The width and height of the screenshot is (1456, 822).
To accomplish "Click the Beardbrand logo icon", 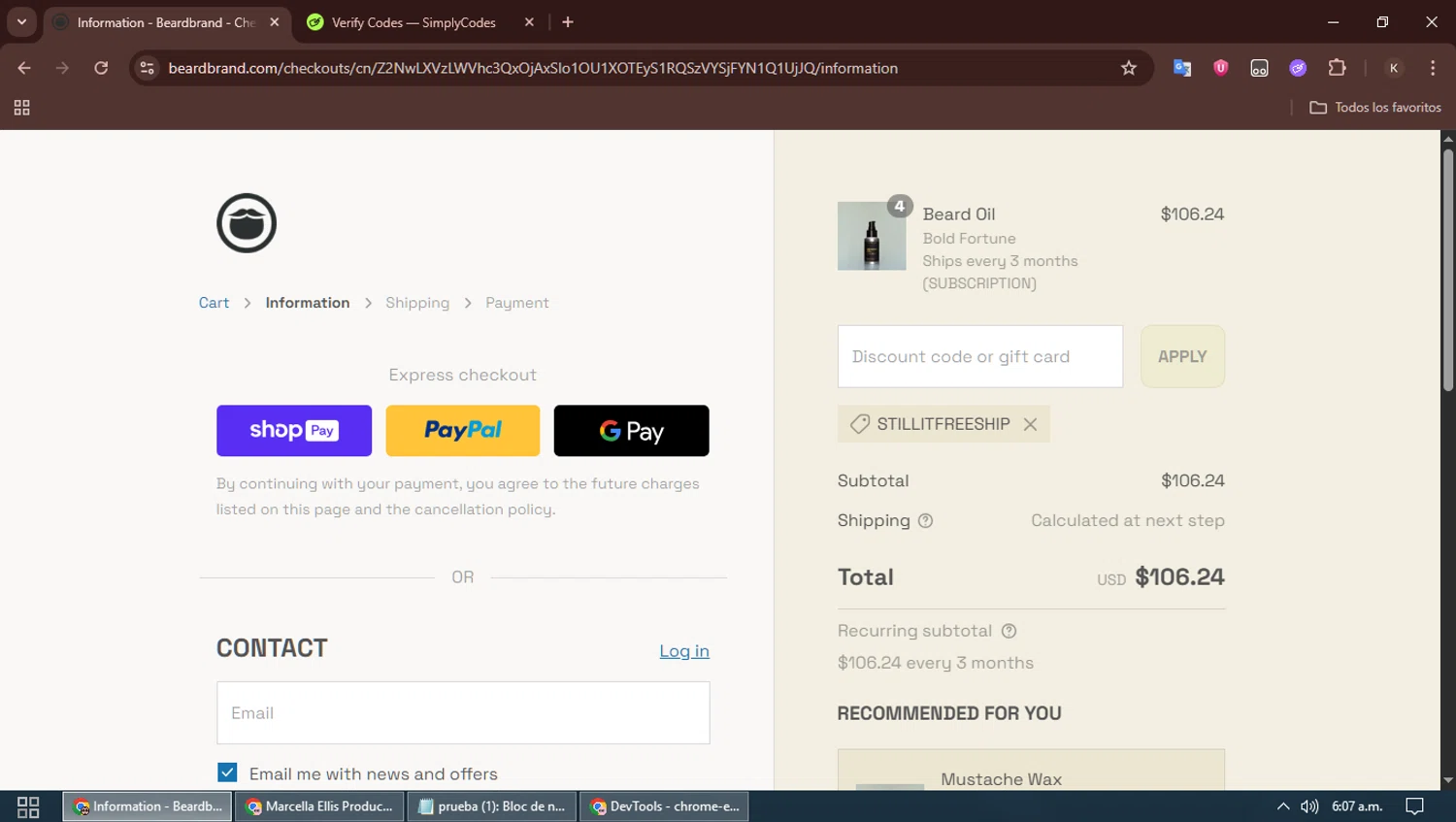I will tap(247, 223).
